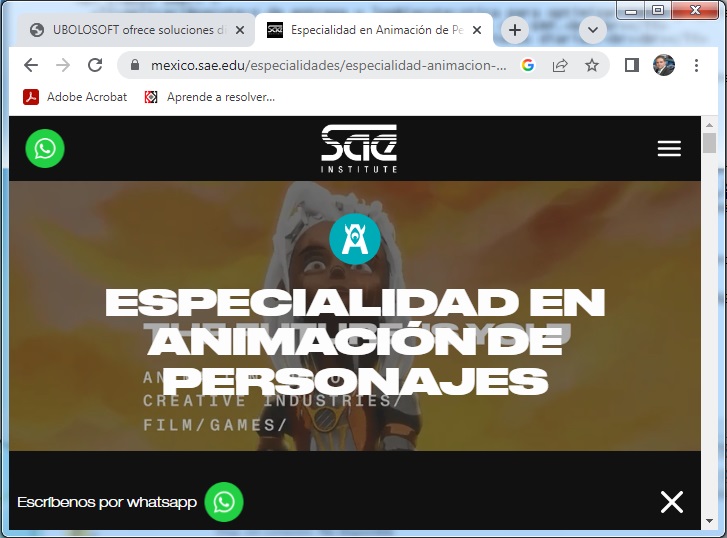727x538 pixels.
Task: Open the 'Aprende a resolver...' bookmark
Action: [210, 97]
